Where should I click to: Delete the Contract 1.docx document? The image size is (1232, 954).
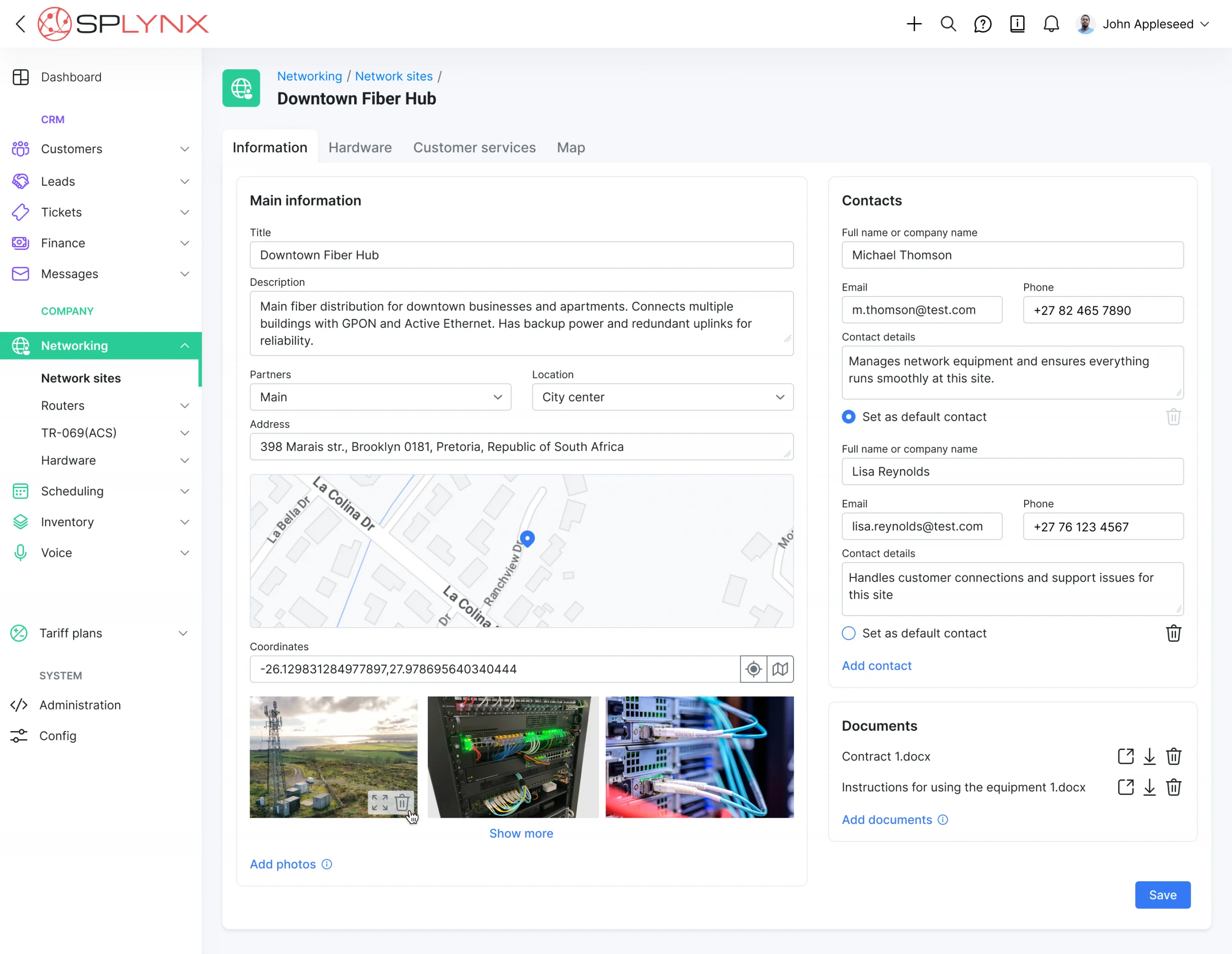click(1174, 756)
